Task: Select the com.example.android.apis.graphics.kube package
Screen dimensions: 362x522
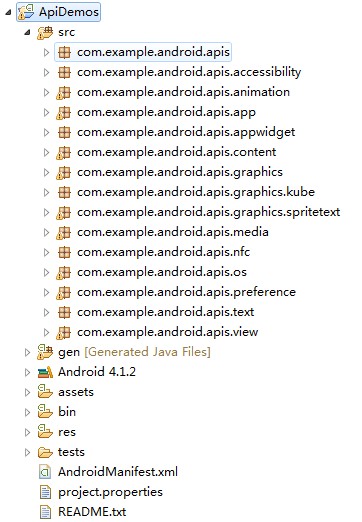Action: click(x=196, y=192)
